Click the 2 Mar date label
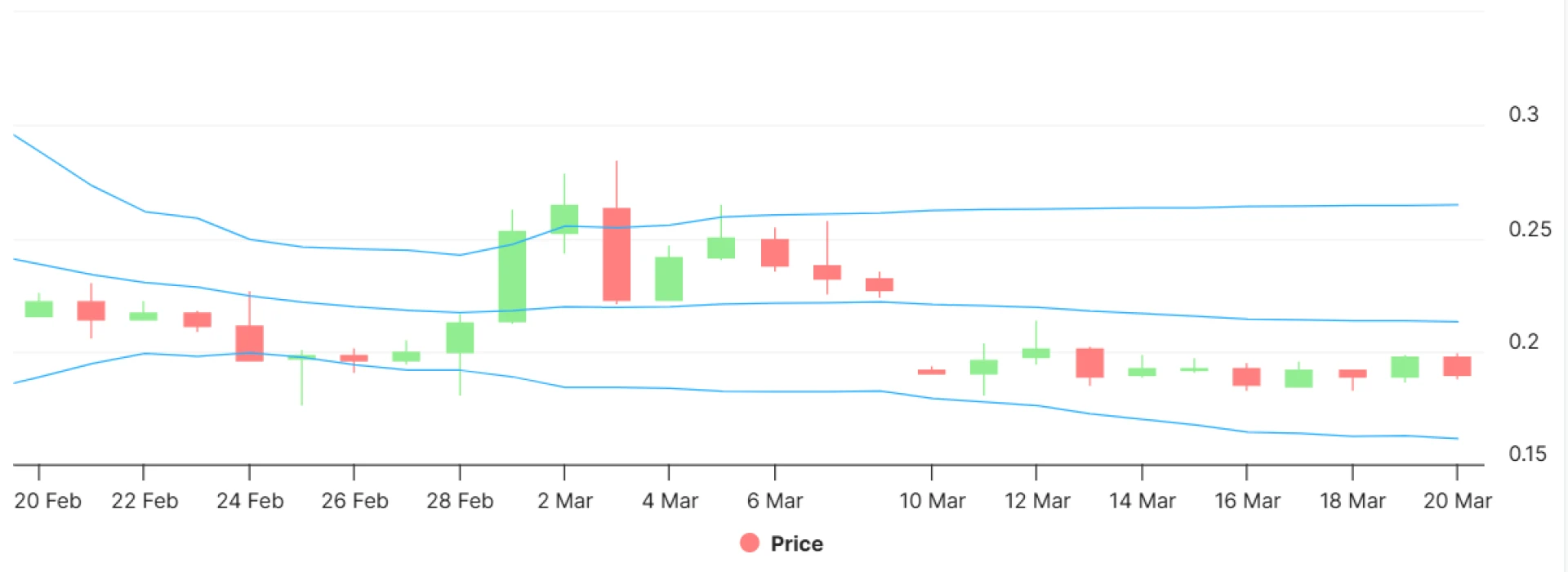 [564, 501]
